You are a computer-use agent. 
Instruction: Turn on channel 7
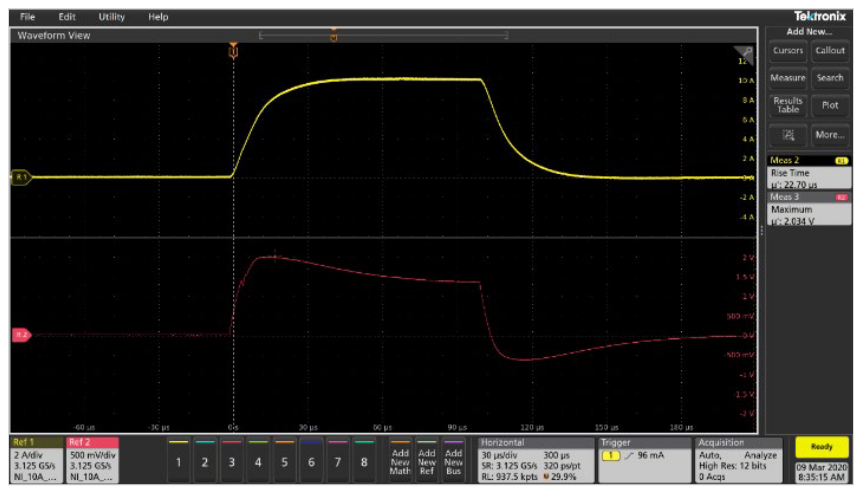338,460
